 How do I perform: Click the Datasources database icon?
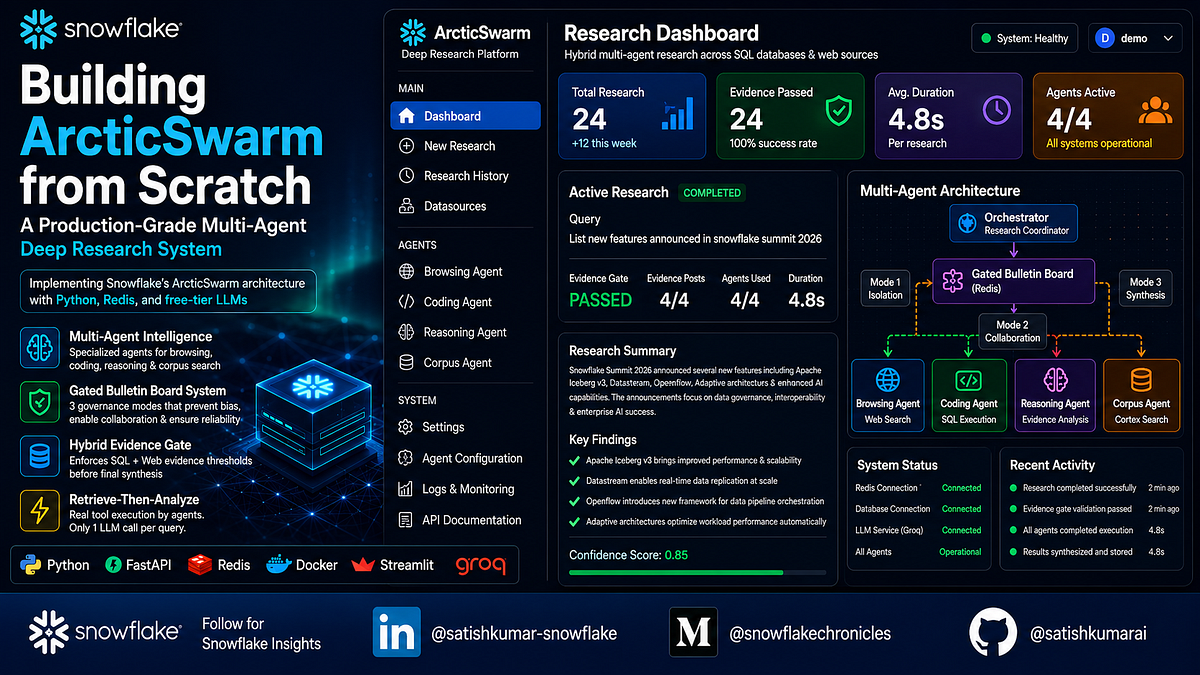(x=406, y=206)
